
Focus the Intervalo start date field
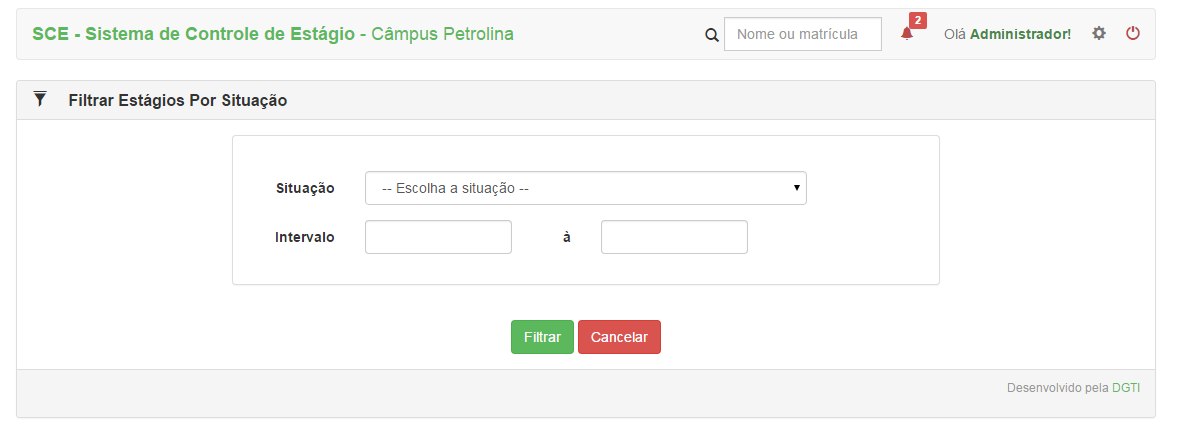pyautogui.click(x=438, y=237)
